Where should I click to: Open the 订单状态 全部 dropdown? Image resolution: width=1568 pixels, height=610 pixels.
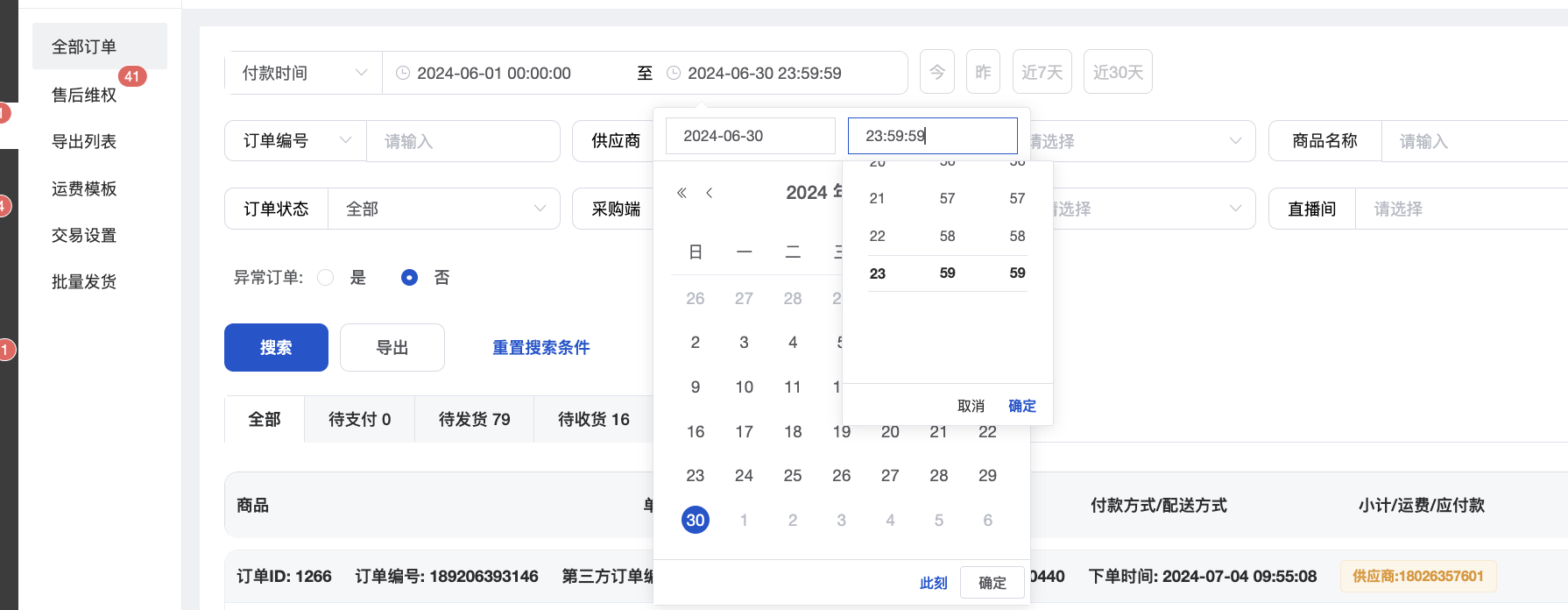pyautogui.click(x=444, y=209)
